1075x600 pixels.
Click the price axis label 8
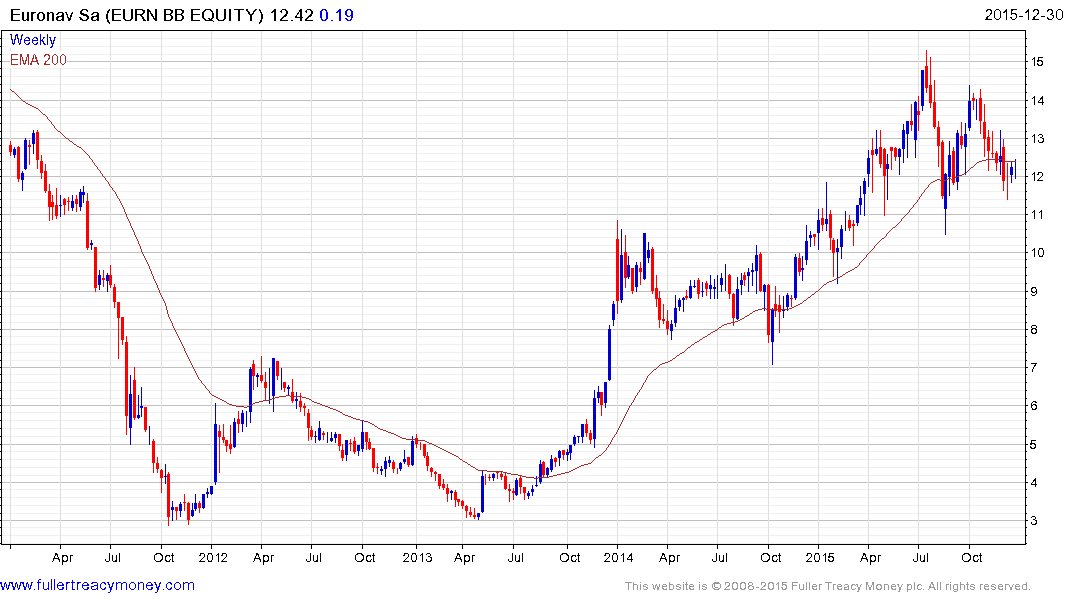1034,330
